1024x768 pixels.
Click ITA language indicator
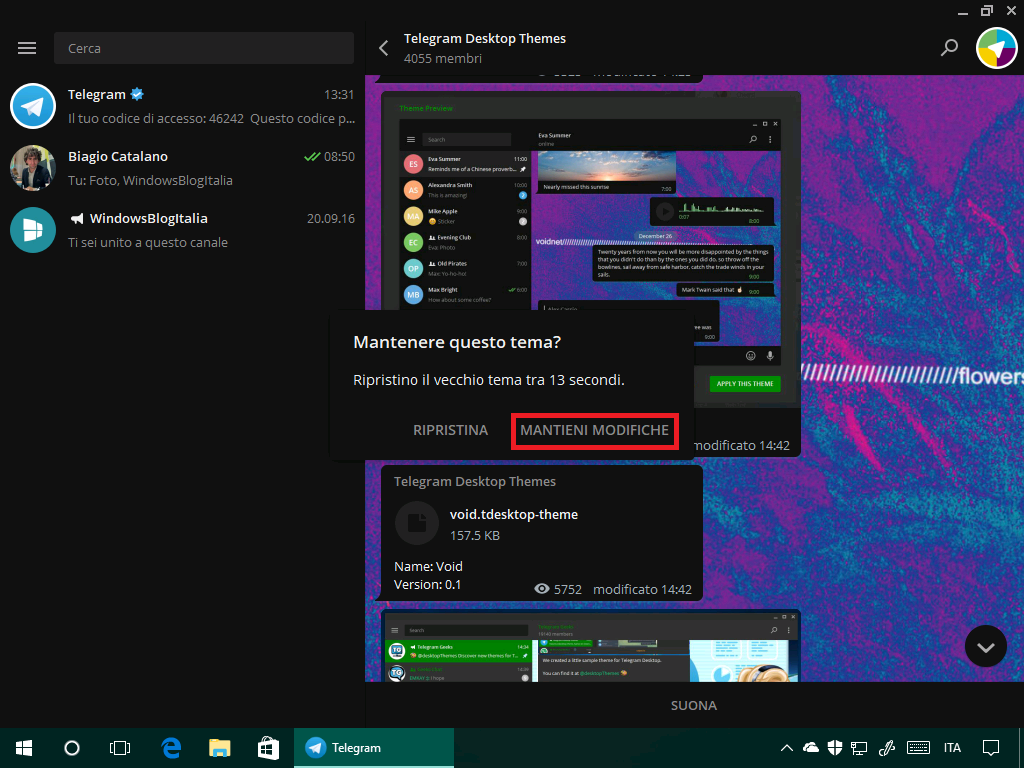pyautogui.click(x=952, y=748)
